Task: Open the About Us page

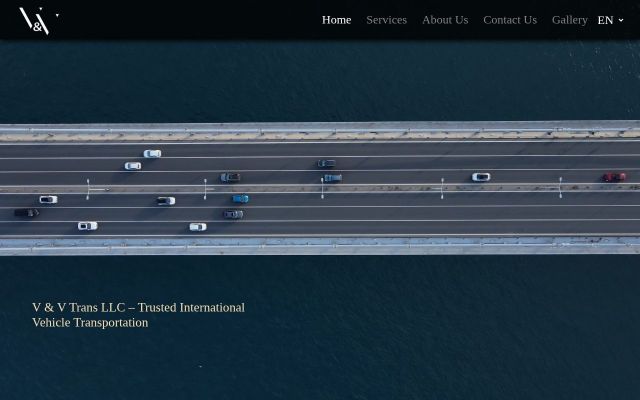Action: click(x=445, y=20)
